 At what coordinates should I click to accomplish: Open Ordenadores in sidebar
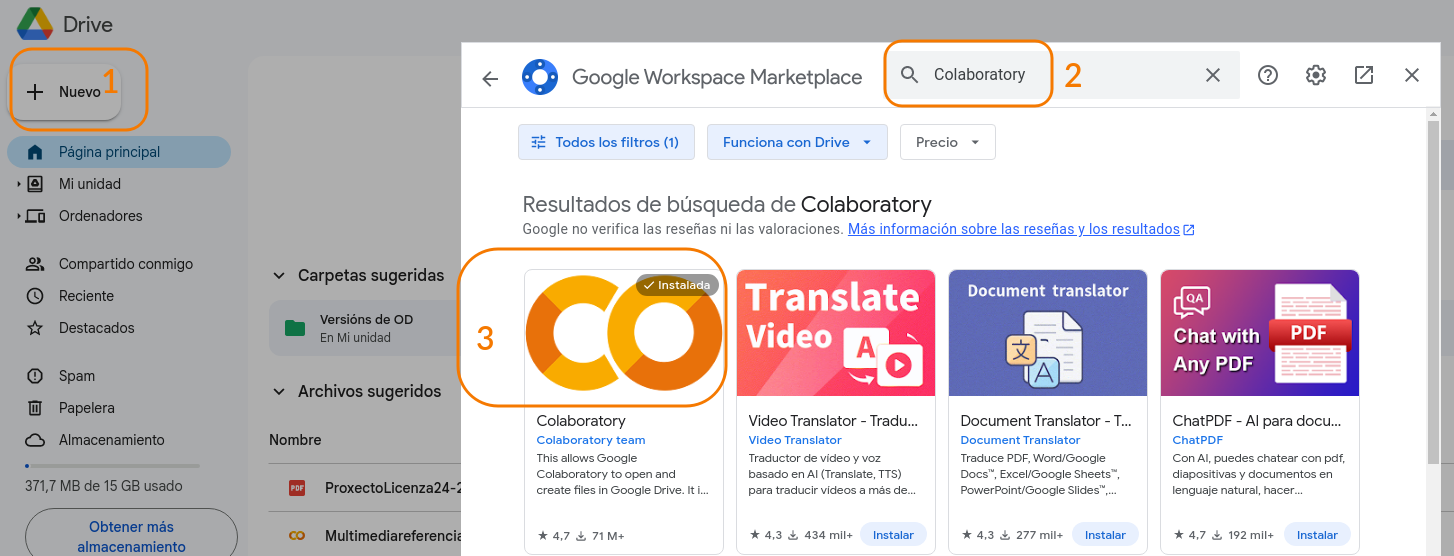[101, 216]
